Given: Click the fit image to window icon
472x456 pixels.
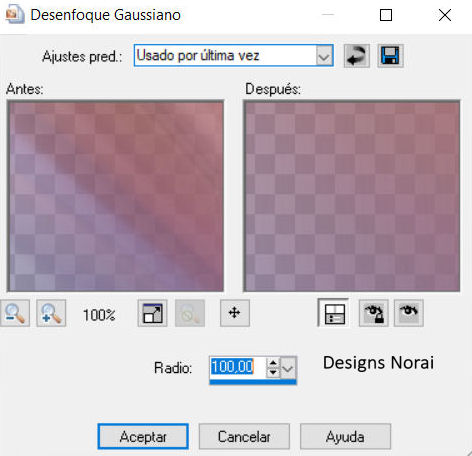Looking at the screenshot, I should click(x=152, y=313).
